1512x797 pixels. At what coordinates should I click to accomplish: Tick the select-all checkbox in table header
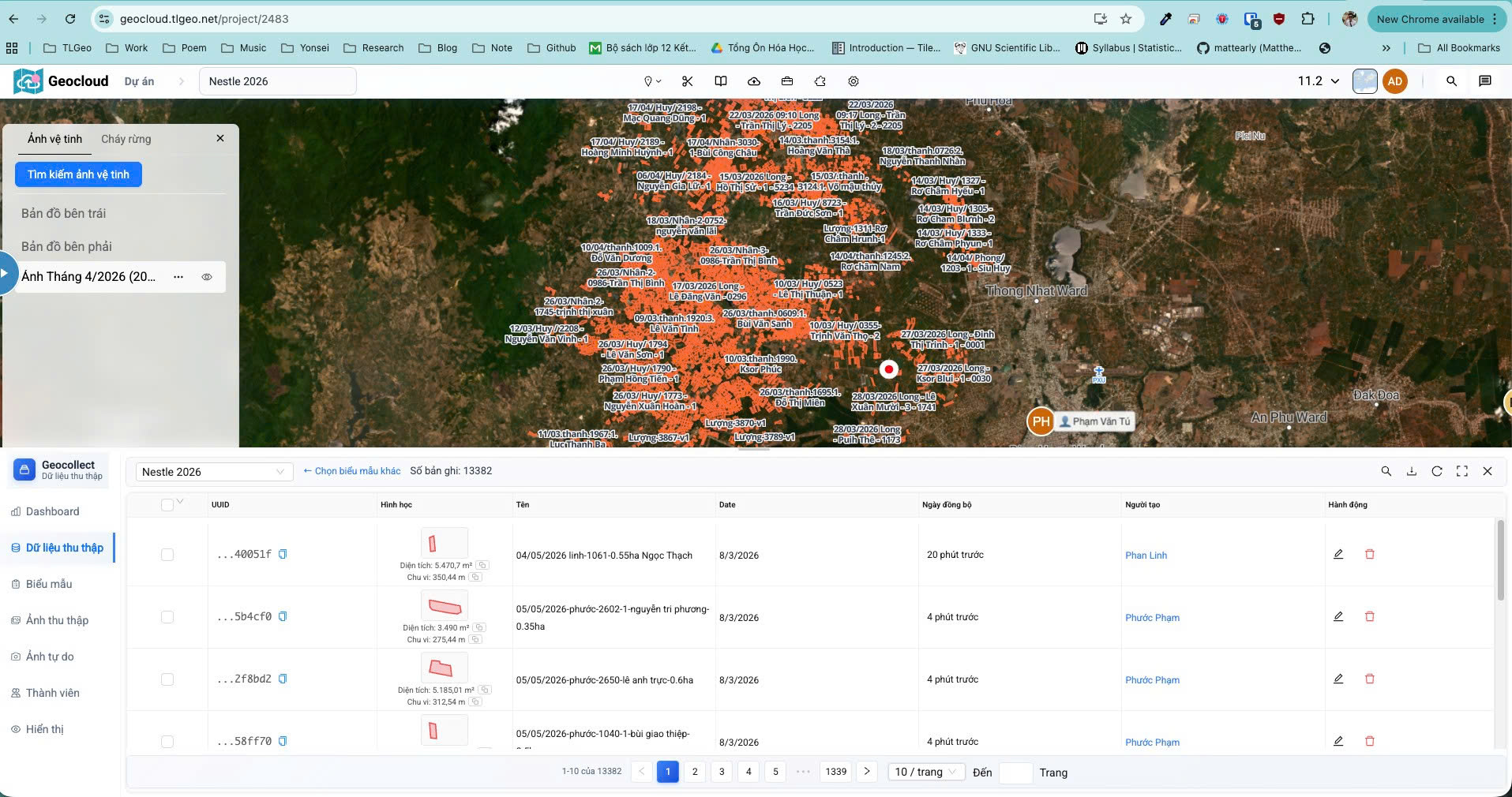pyautogui.click(x=167, y=505)
